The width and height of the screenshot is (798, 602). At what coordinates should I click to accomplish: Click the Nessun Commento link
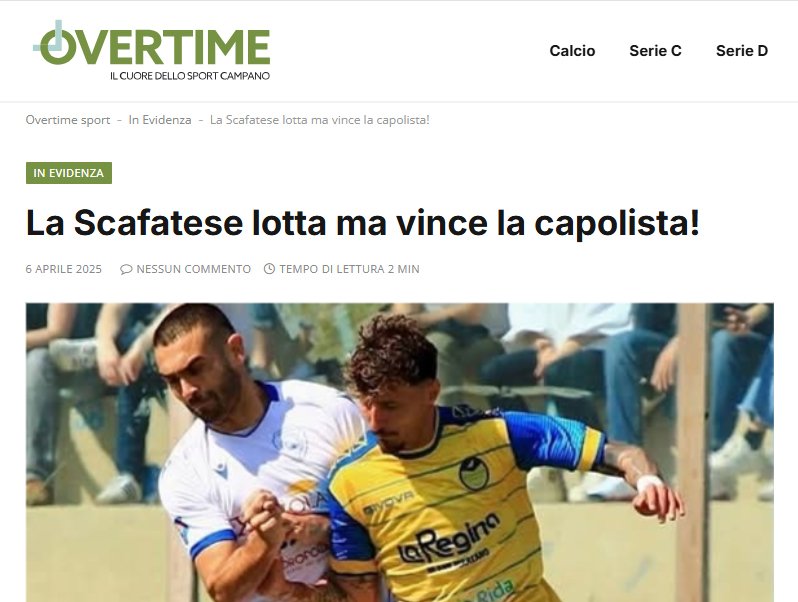click(x=193, y=269)
